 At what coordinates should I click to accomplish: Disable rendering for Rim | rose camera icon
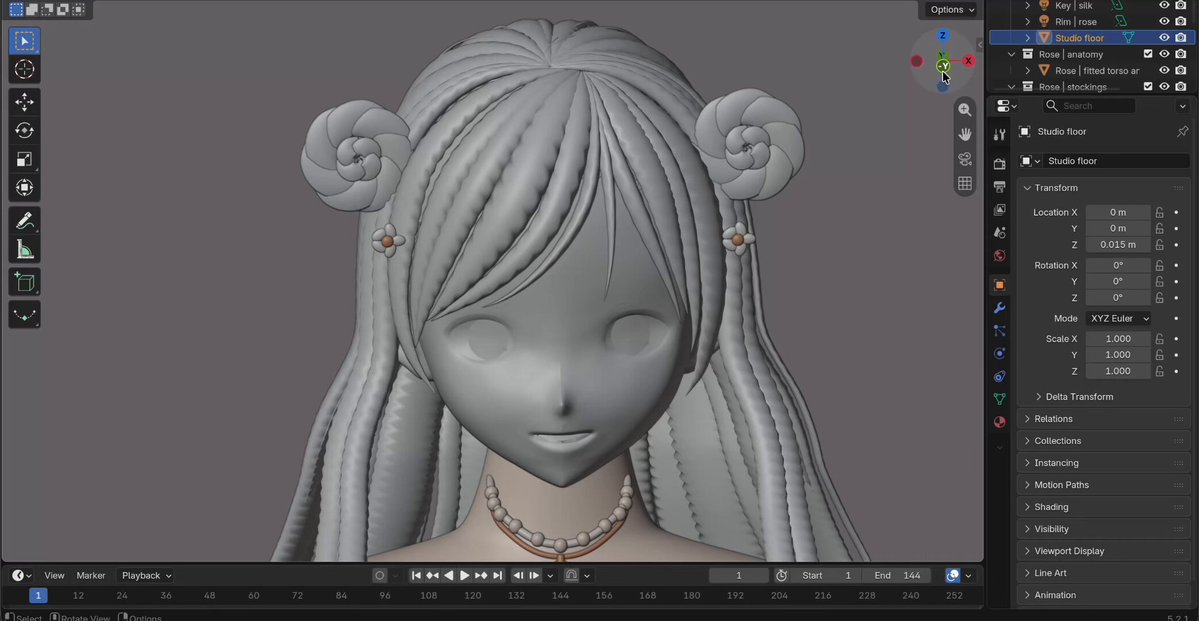(x=1181, y=21)
